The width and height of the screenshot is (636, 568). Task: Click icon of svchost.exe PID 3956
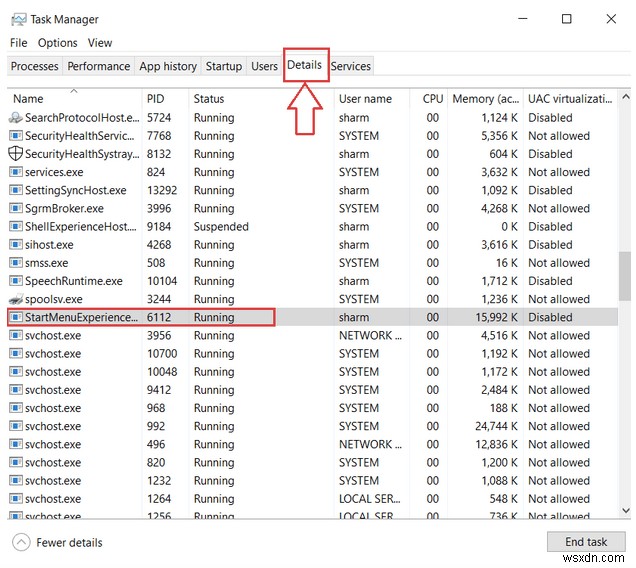(x=15, y=336)
